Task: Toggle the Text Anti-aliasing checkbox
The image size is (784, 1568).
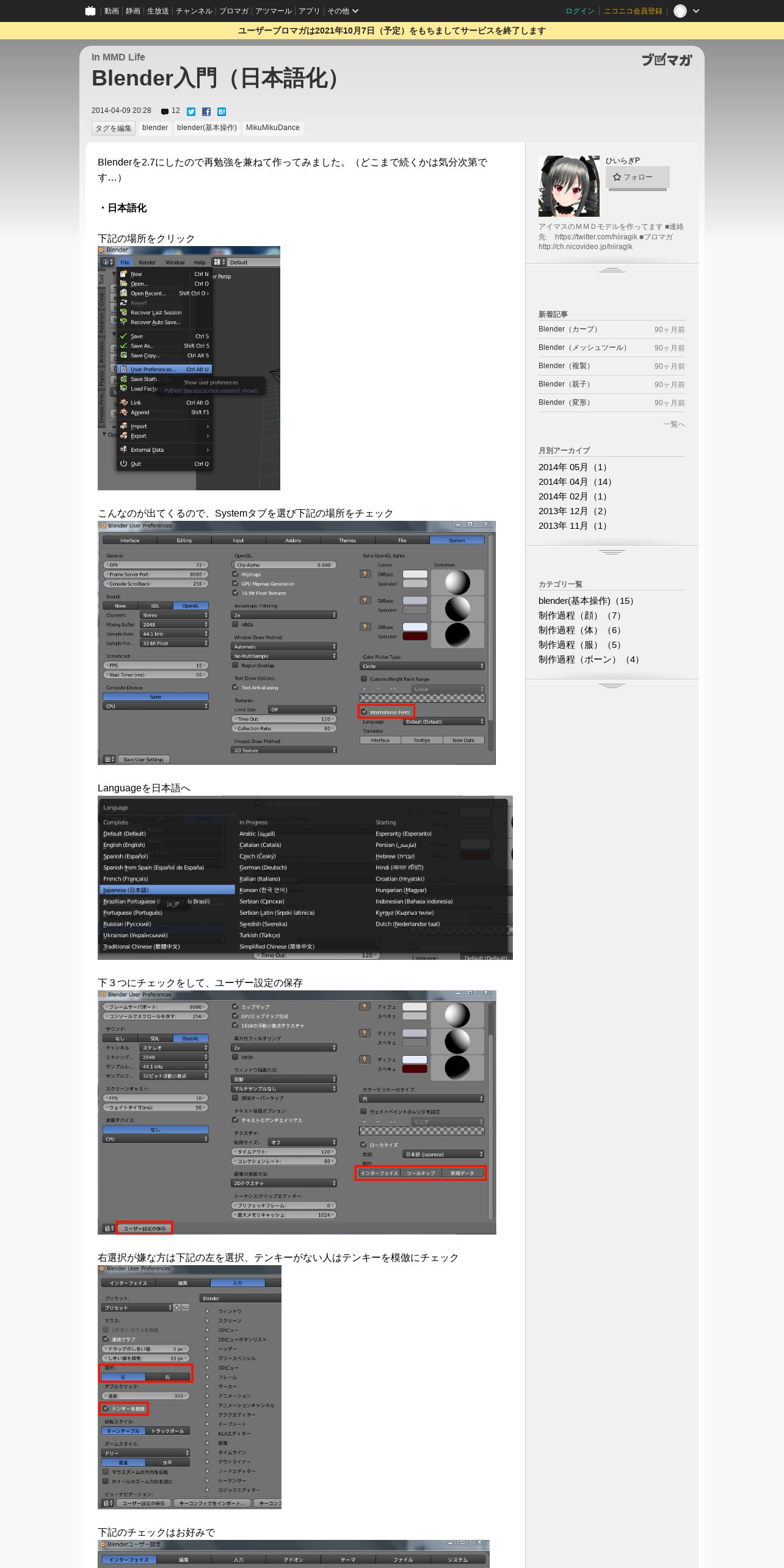Action: (x=236, y=688)
